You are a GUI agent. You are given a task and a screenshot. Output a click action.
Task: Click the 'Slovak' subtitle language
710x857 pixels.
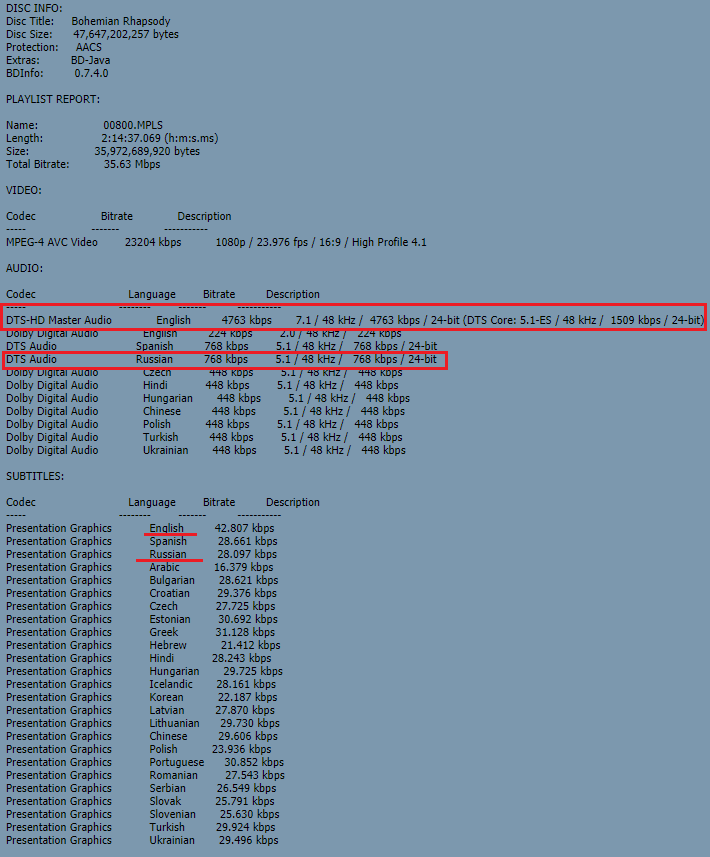click(165, 802)
